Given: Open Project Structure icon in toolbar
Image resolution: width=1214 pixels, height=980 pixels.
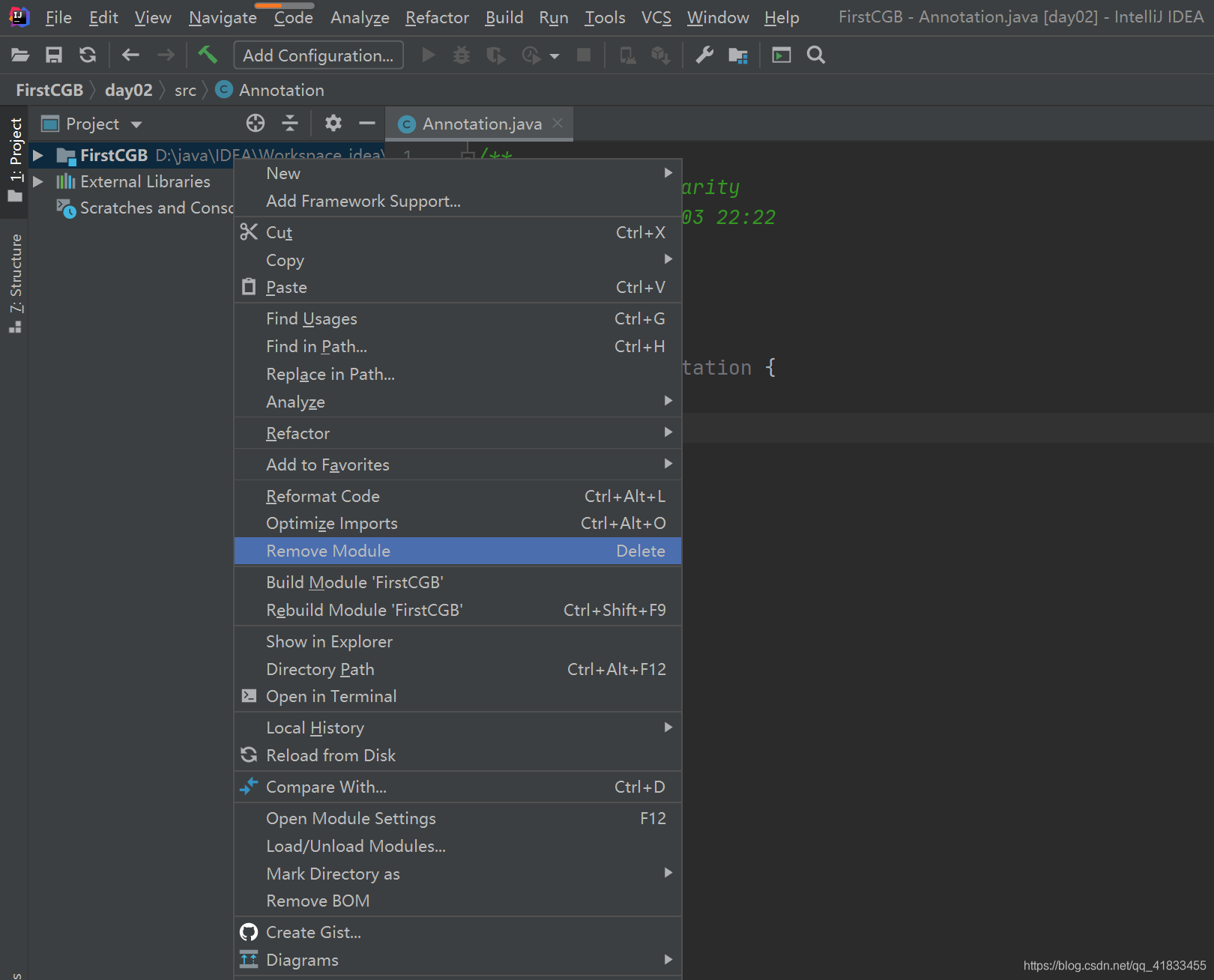Looking at the screenshot, I should [x=738, y=55].
